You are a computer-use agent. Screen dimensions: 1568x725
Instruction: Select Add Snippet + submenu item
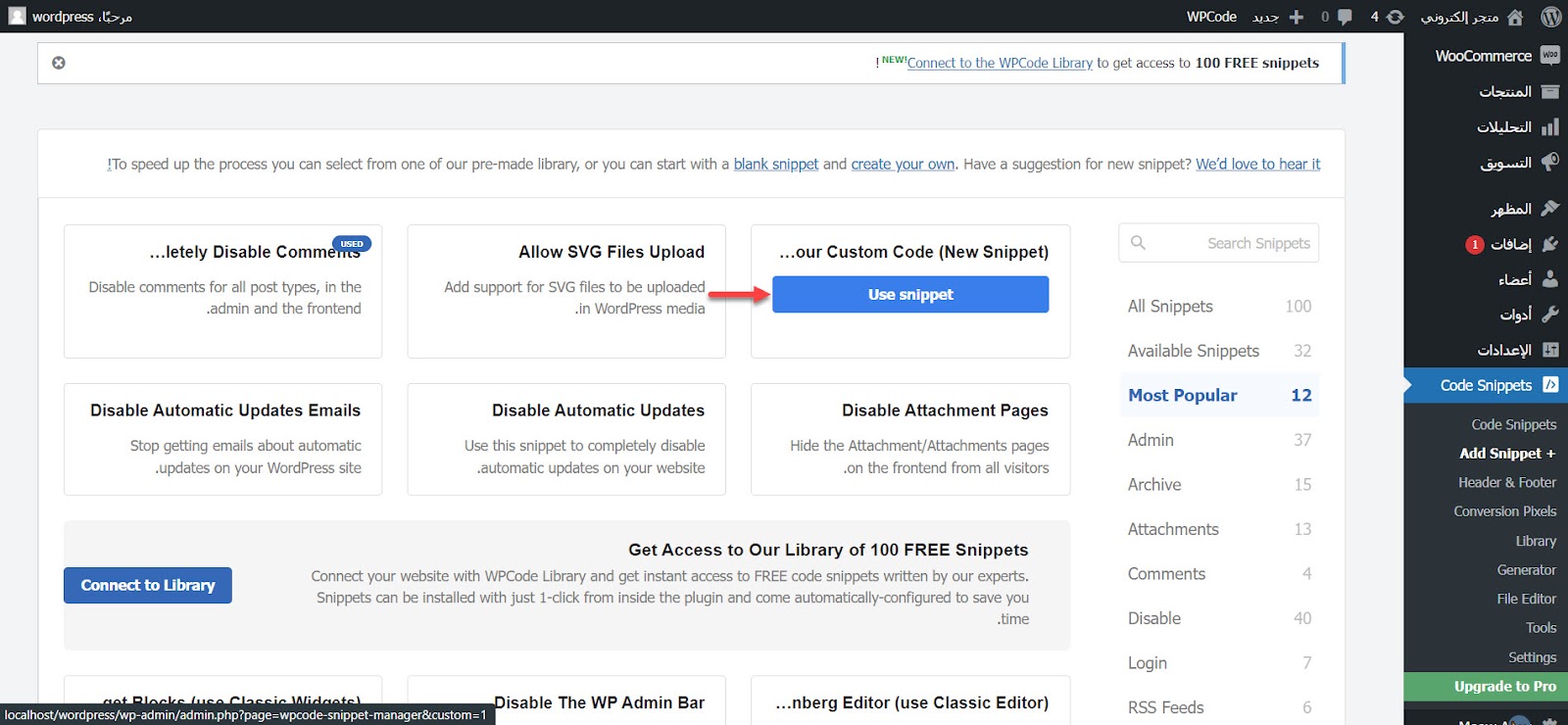(x=1507, y=454)
